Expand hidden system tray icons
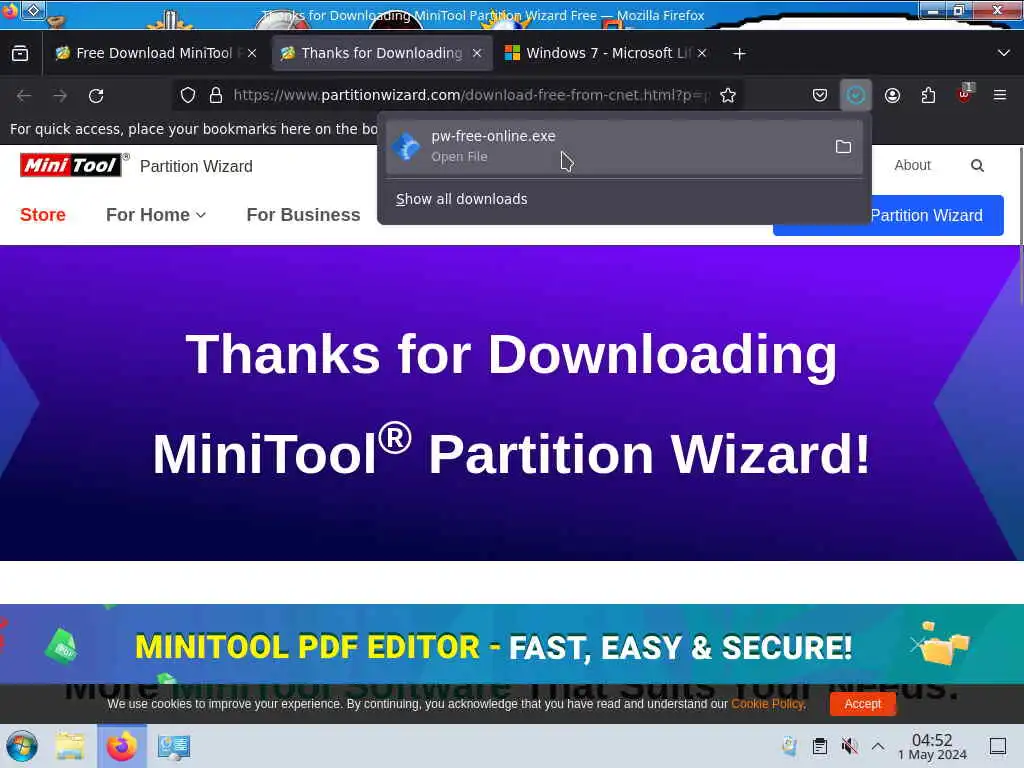The image size is (1024, 768). pos(878,746)
